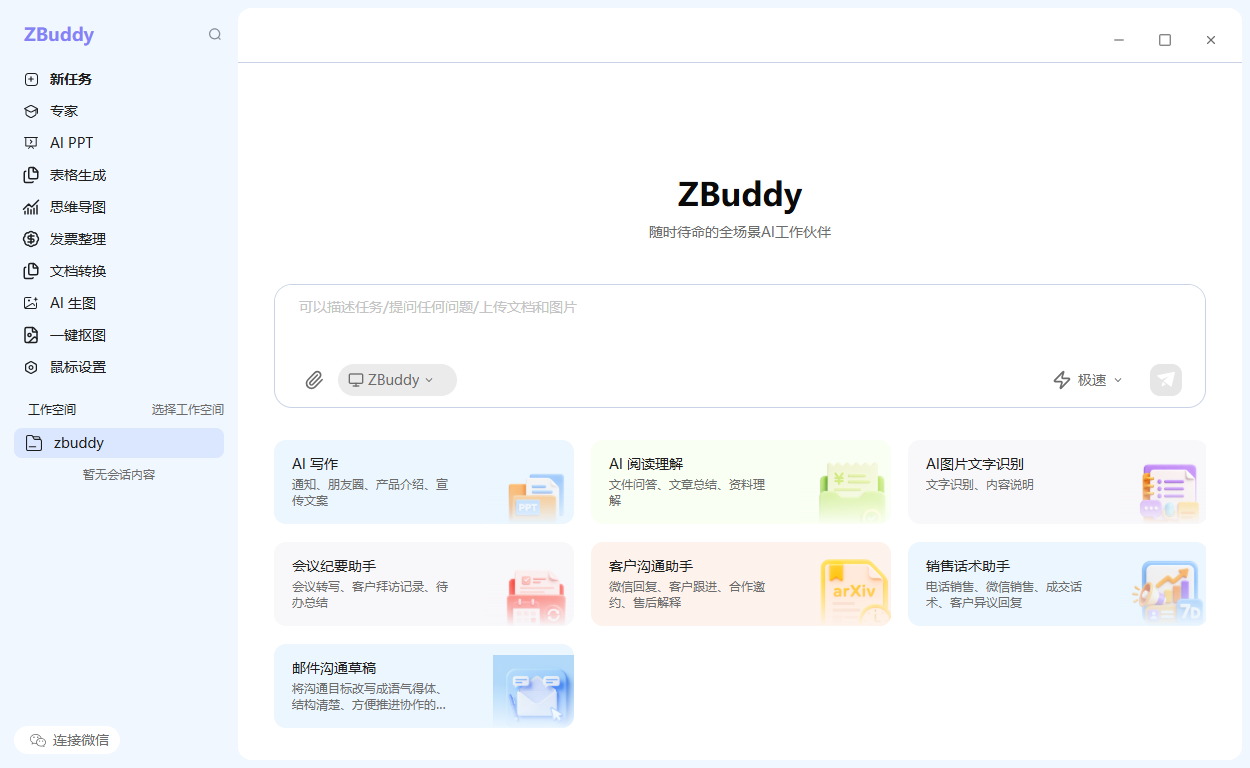The image size is (1250, 768).
Task: Click the WeChat icon in 连接微信
Action: [38, 740]
